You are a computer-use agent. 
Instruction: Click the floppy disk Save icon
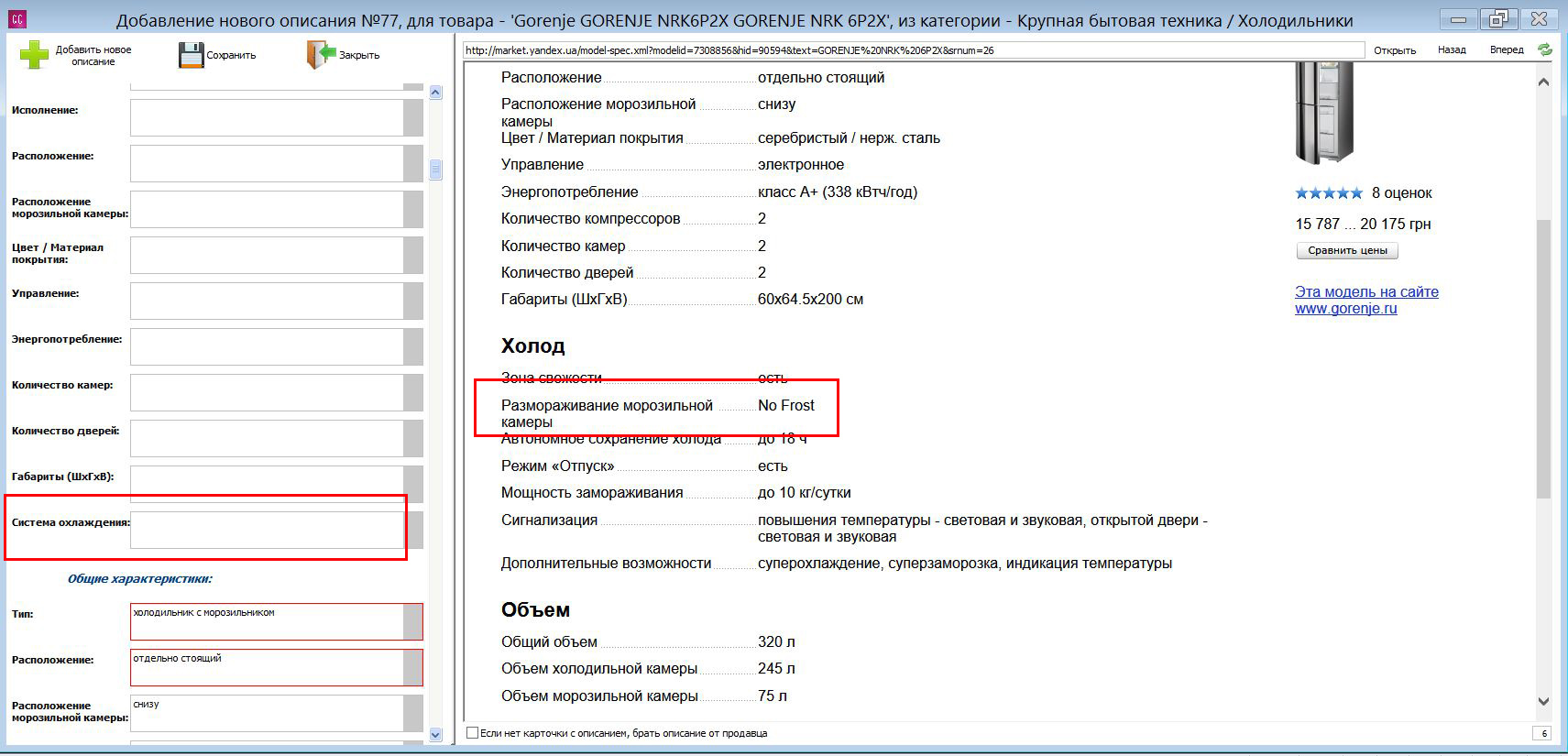(191, 55)
